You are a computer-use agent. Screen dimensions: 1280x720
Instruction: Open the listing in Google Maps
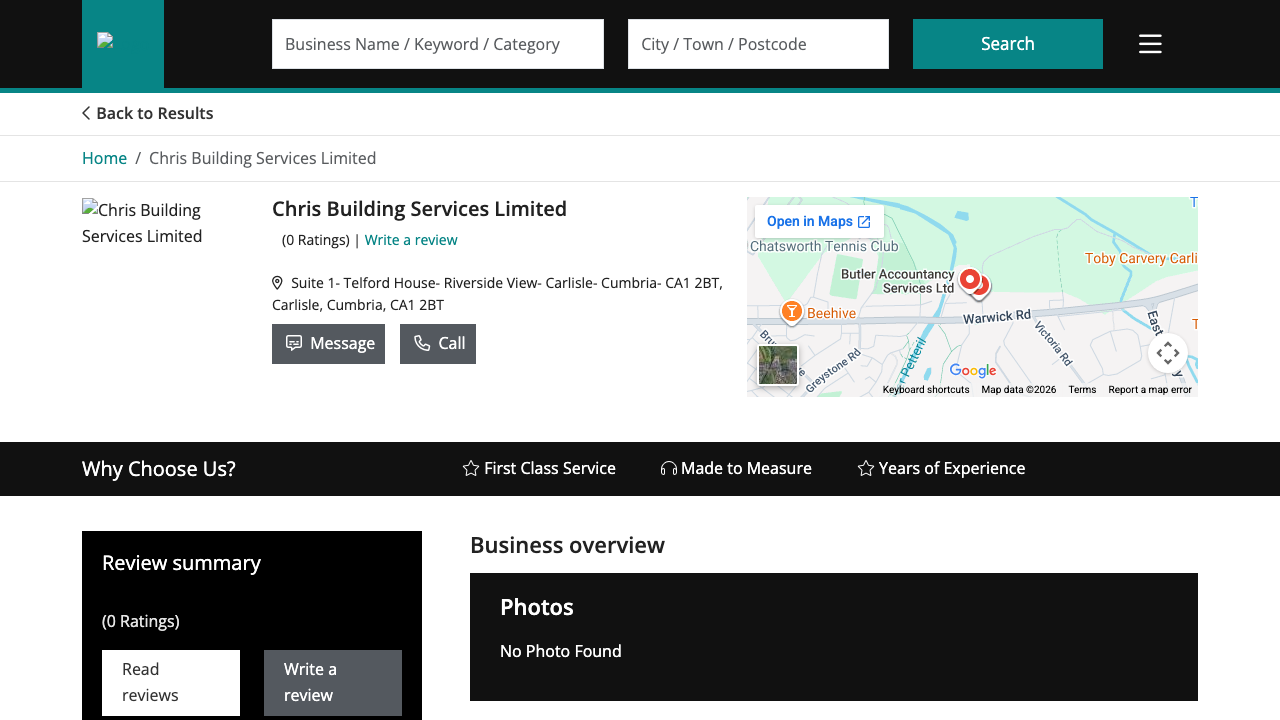pyautogui.click(x=818, y=221)
